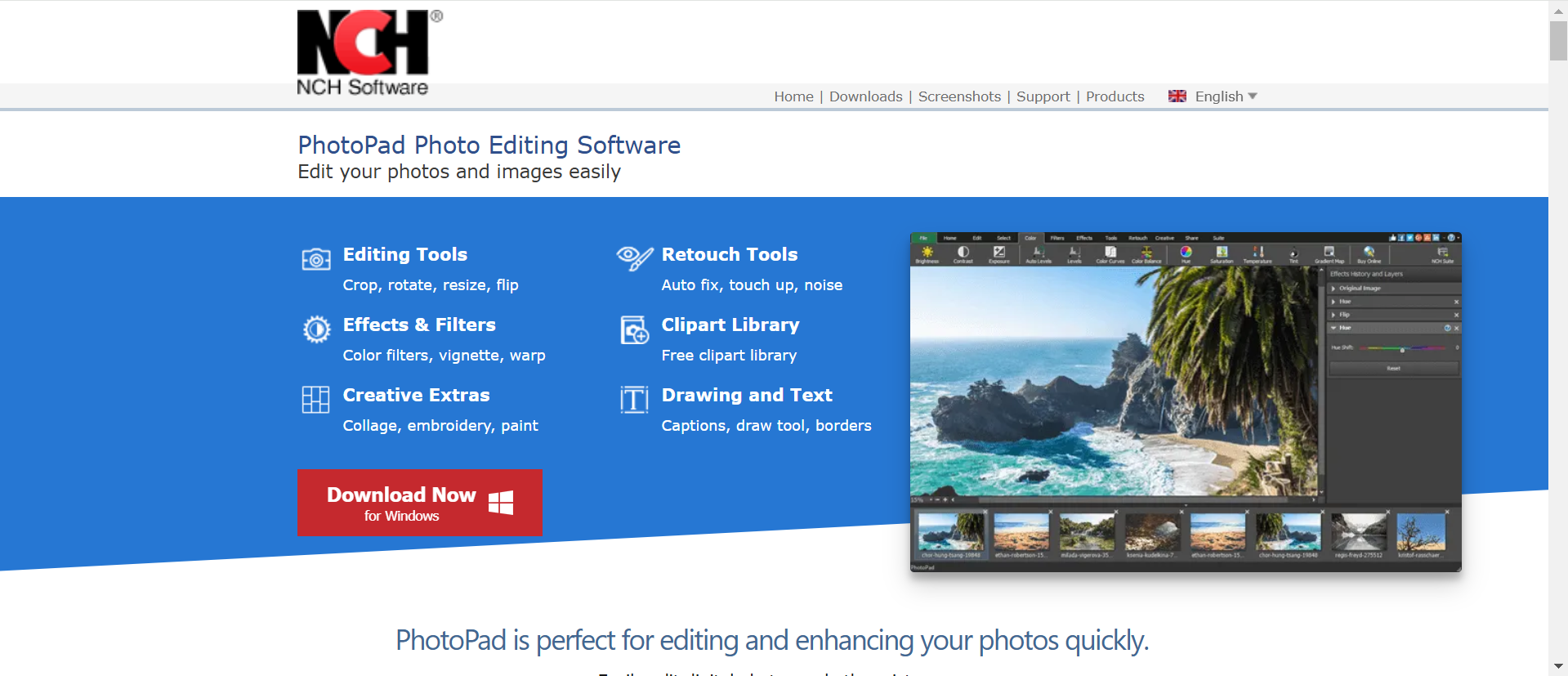The image size is (1568, 676).
Task: Open the Products navigation link
Action: coord(1115,96)
